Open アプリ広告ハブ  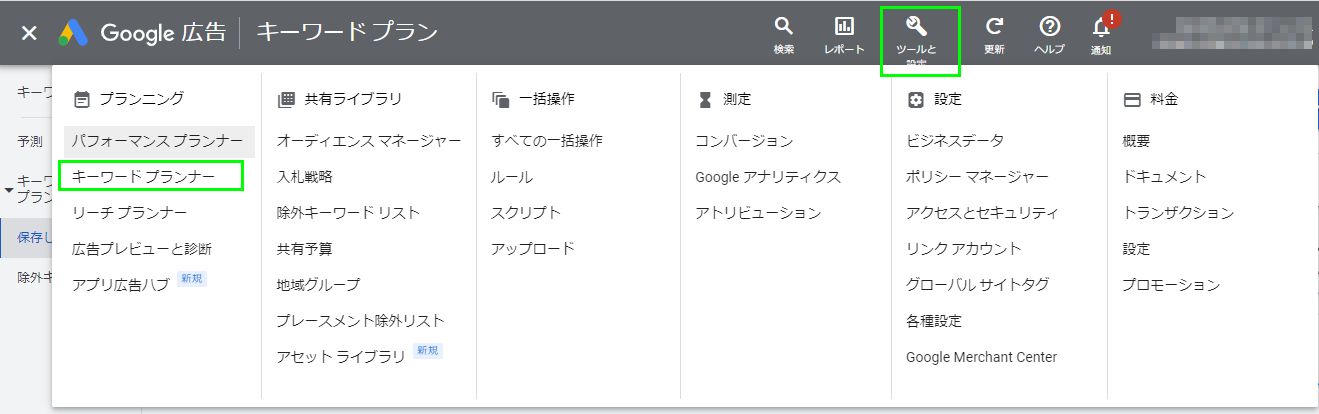[121, 285]
